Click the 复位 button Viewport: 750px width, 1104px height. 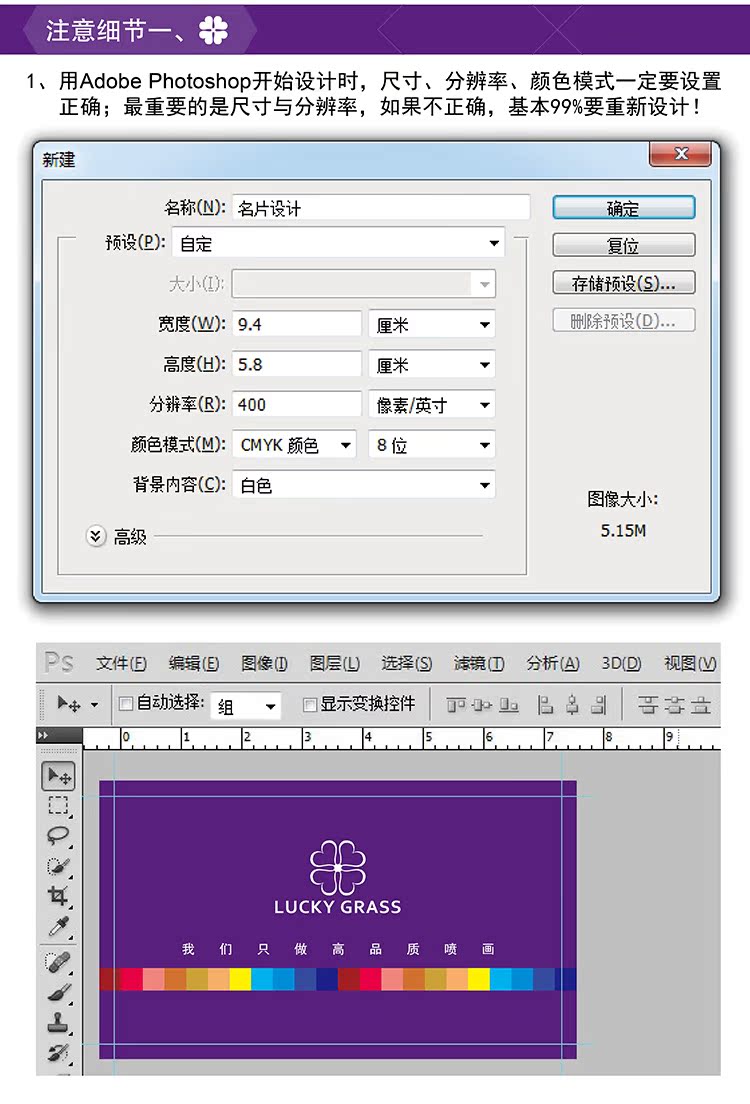pos(624,245)
